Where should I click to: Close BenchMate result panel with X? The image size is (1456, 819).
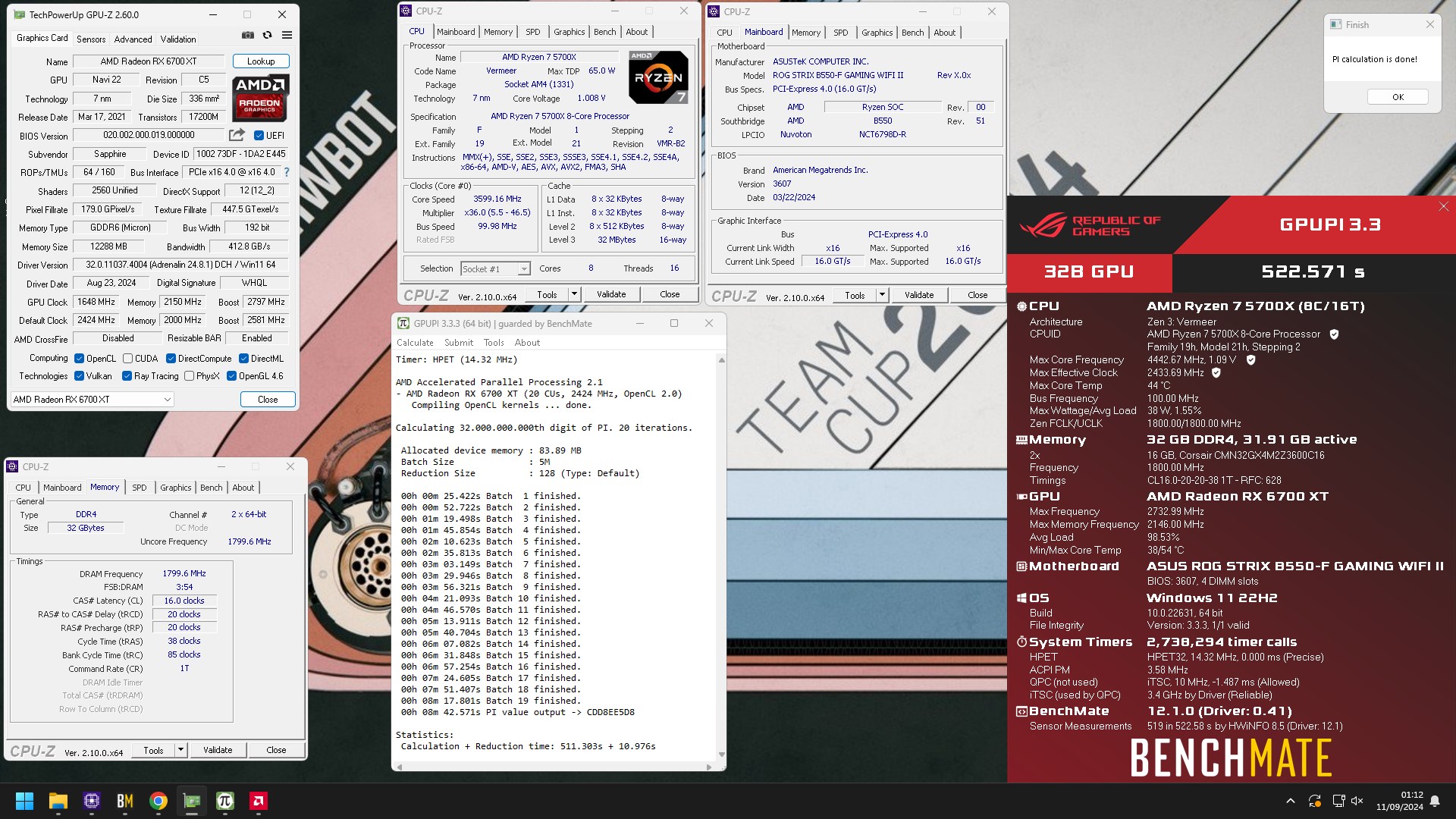click(x=1444, y=206)
